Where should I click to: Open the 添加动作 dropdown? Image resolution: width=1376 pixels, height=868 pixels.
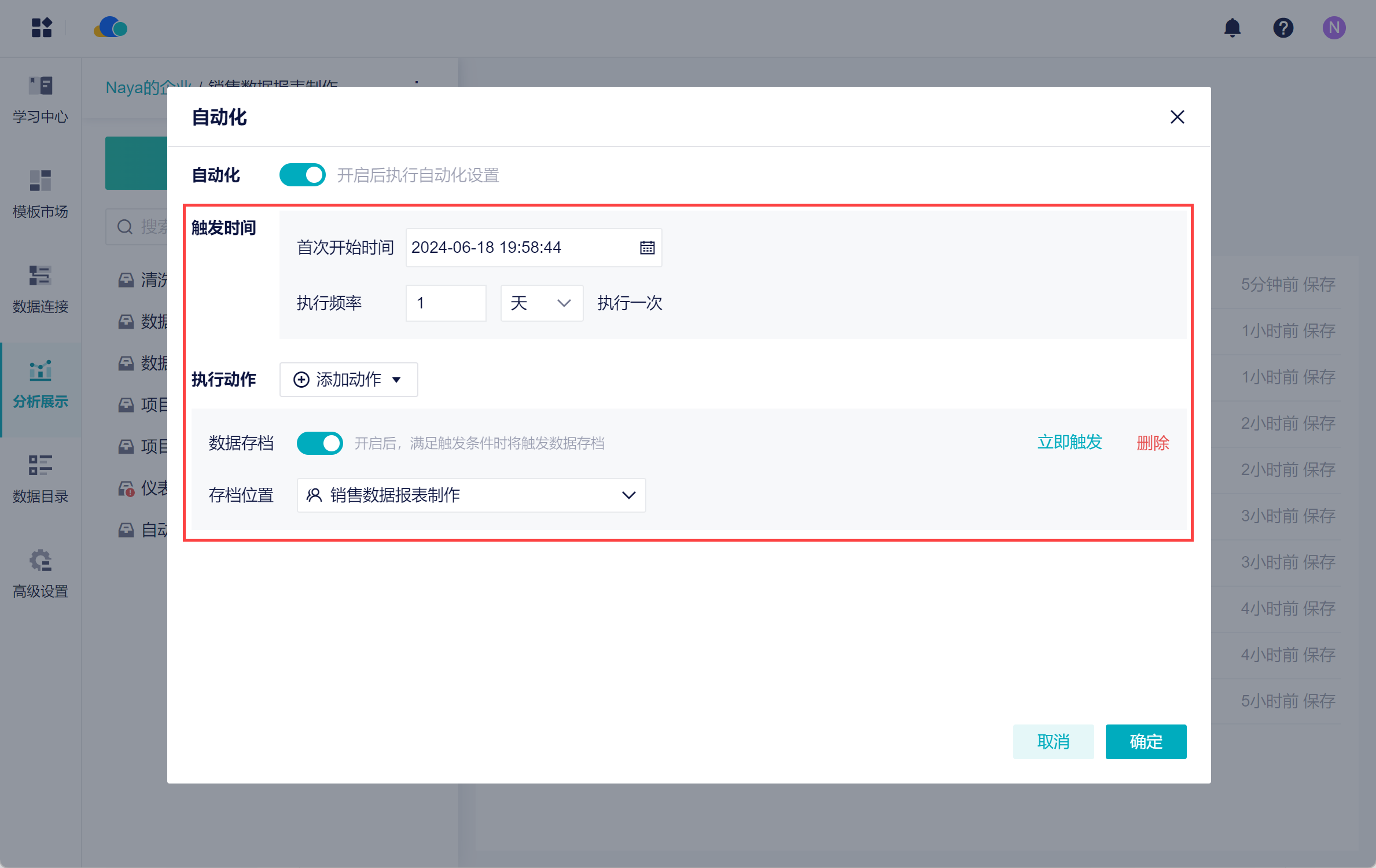348,380
